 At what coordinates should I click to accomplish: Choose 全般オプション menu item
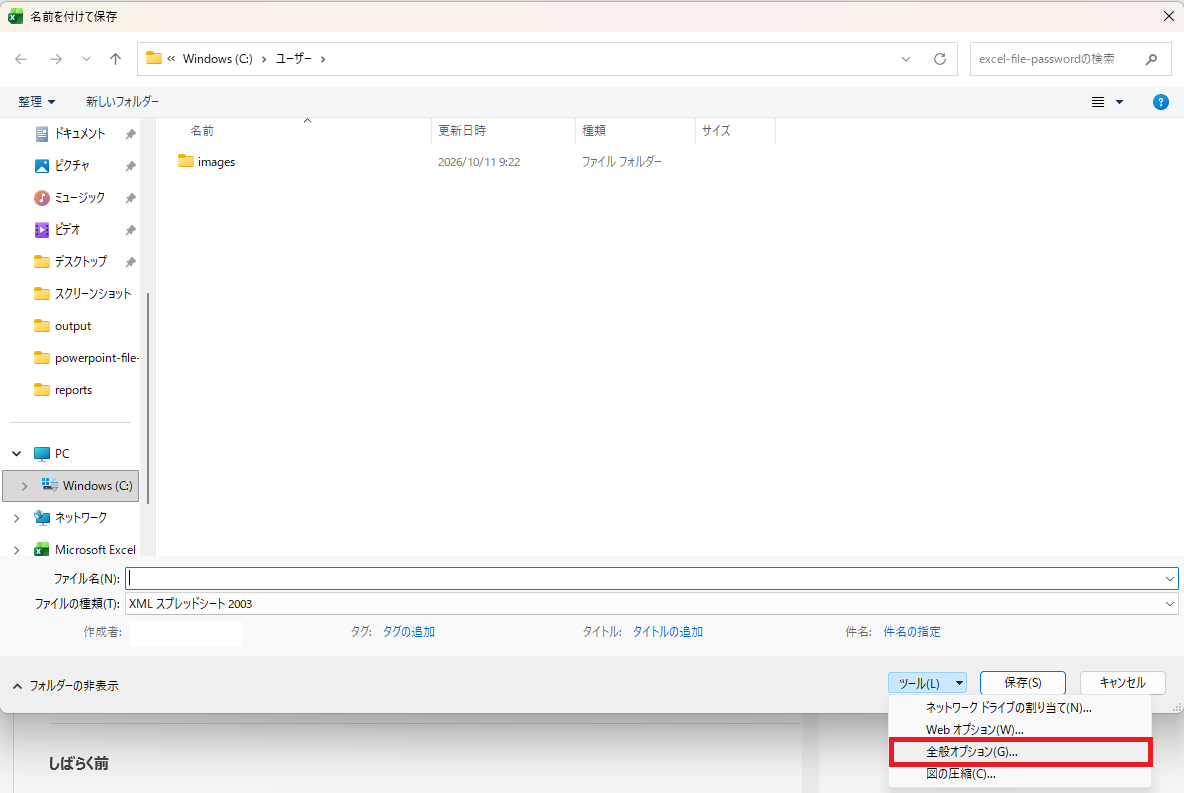click(x=1020, y=751)
